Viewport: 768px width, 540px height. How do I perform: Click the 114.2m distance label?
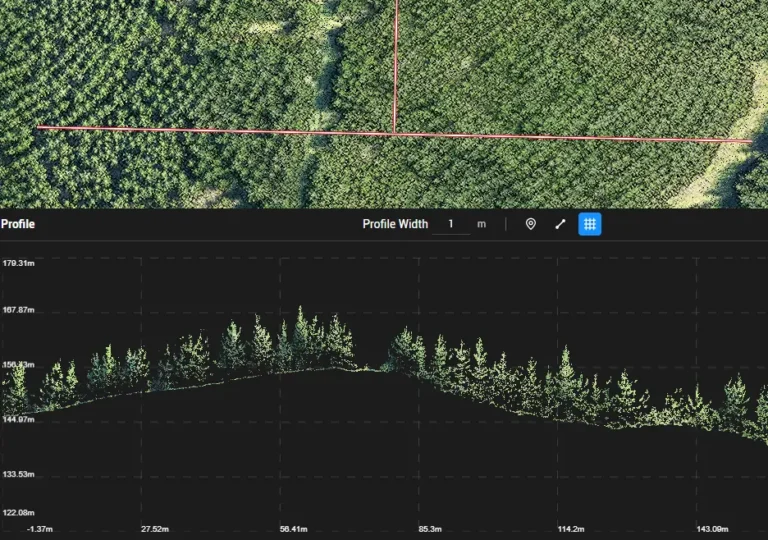[x=571, y=529]
